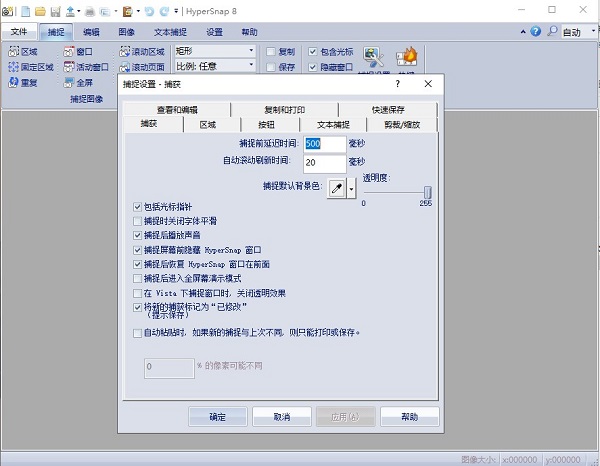This screenshot has width=600, height=466.
Task: Pick background color with eyedropper button
Action: pyautogui.click(x=337, y=188)
